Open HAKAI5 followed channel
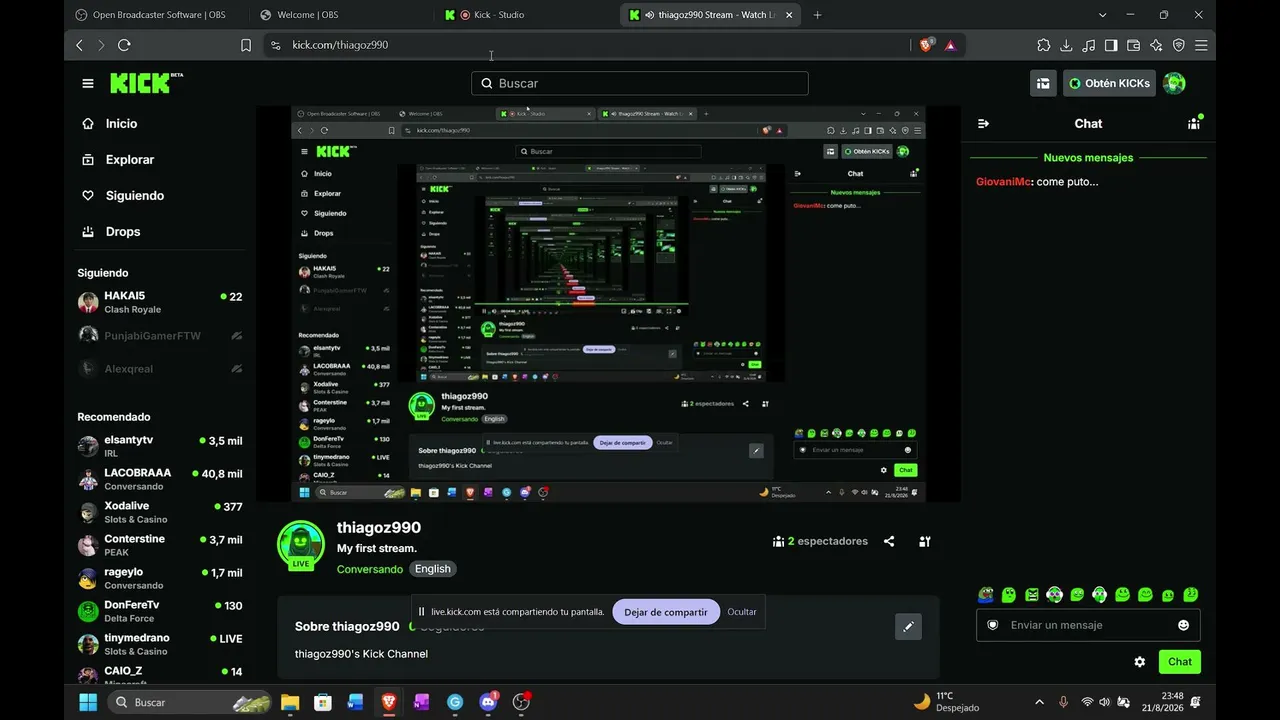1280x720 pixels. point(160,302)
